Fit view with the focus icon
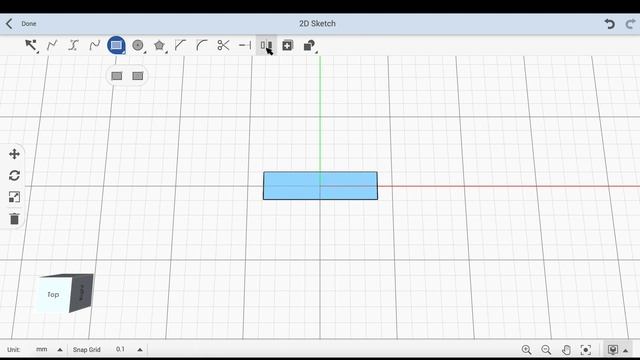640x360 pixels. (586, 350)
